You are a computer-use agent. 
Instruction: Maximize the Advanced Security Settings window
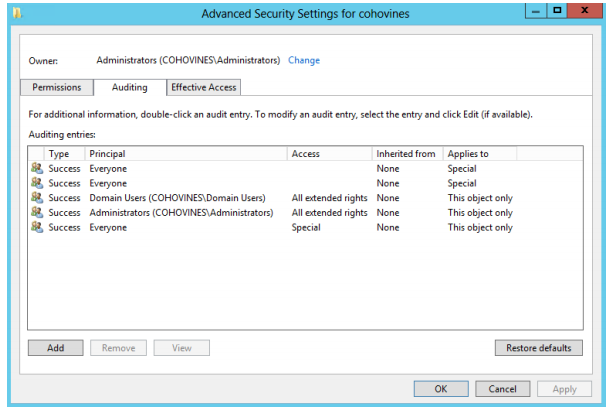pyautogui.click(x=557, y=11)
